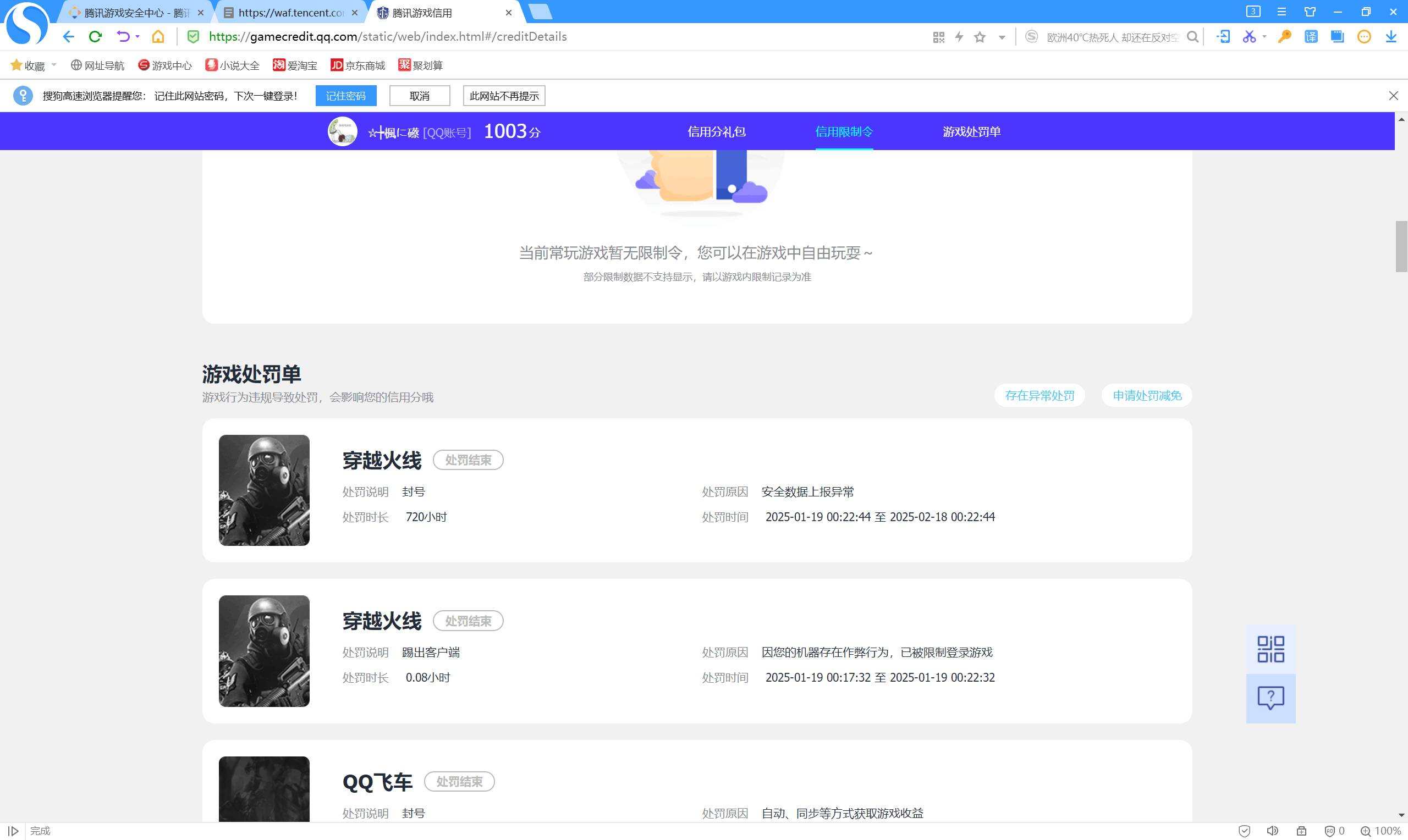1408x840 pixels.
Task: Click the login-in arrow toolbar icon
Action: [x=1223, y=37]
